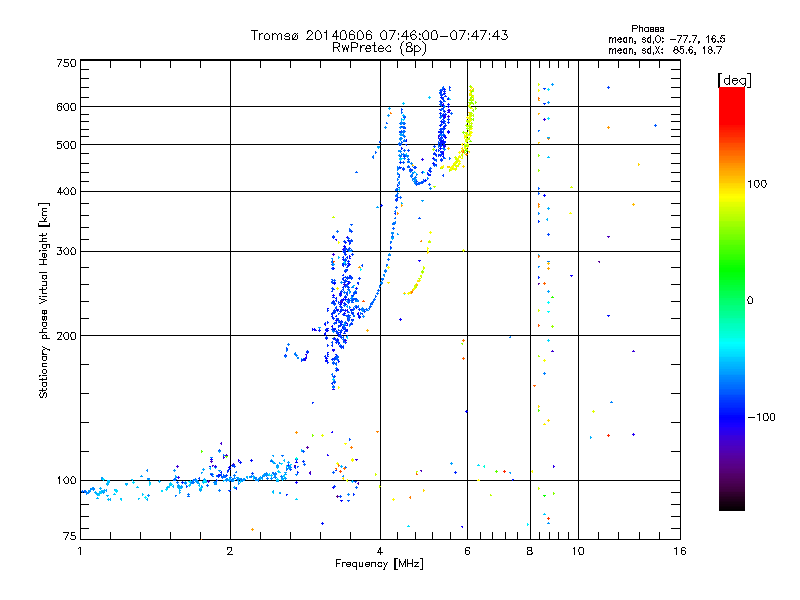Click the y-axis tick label '200'
The image size is (800, 600).
point(66,336)
